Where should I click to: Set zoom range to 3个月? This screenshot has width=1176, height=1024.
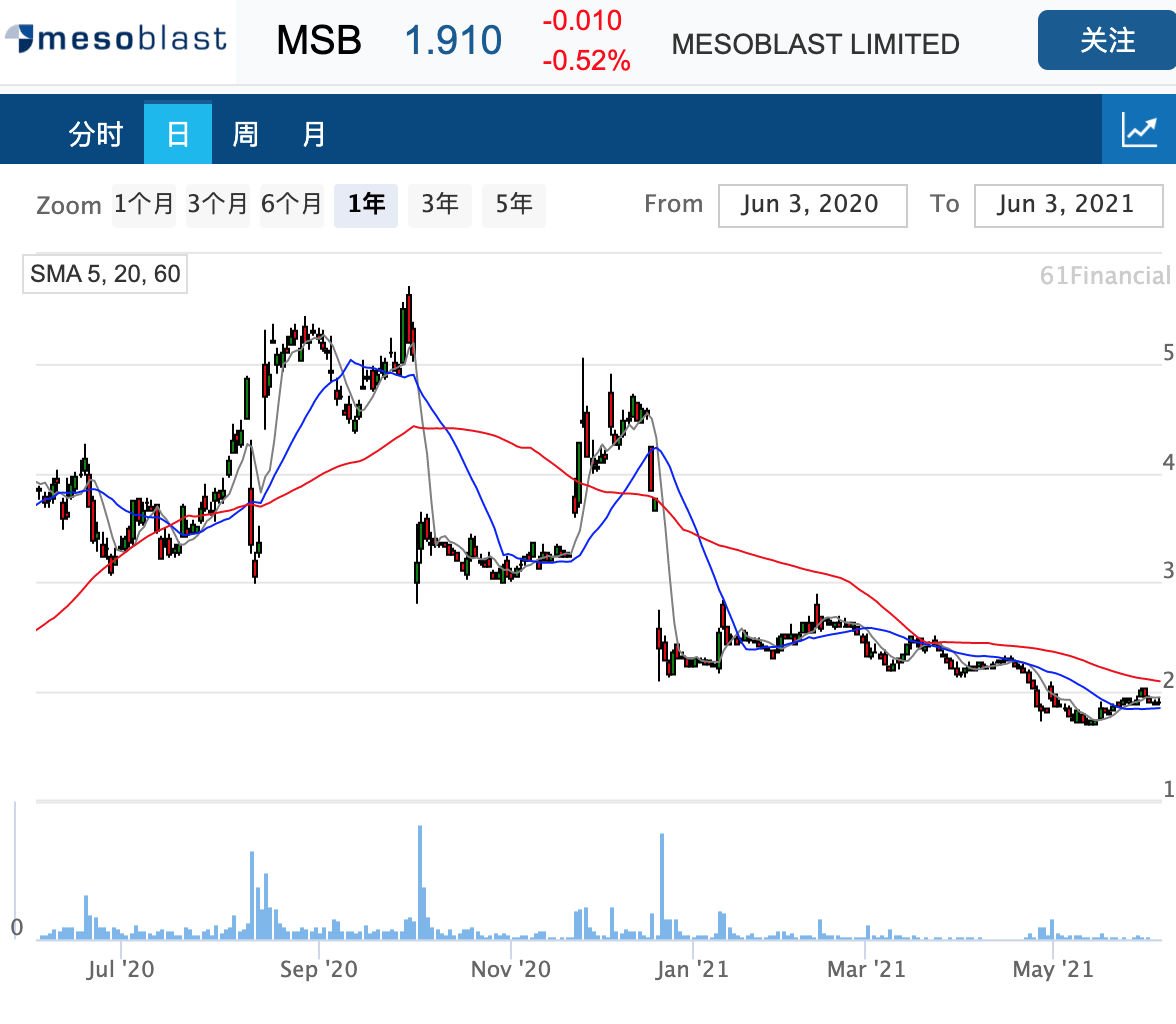pos(218,204)
